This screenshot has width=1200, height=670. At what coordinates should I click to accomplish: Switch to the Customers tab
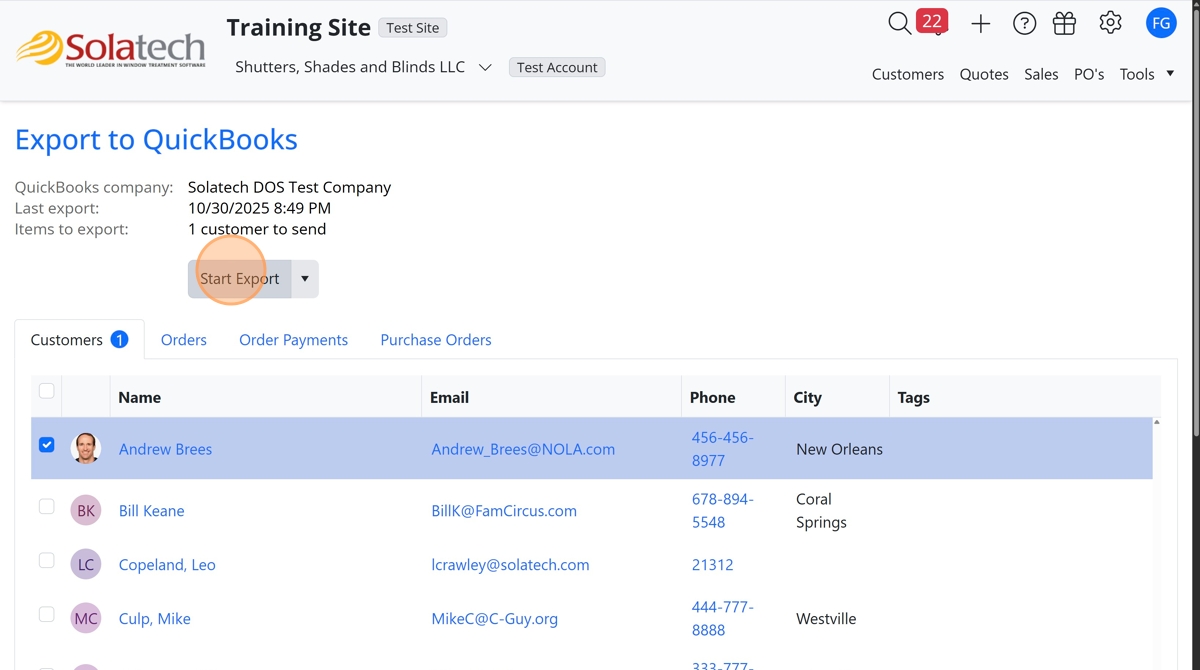click(x=79, y=340)
